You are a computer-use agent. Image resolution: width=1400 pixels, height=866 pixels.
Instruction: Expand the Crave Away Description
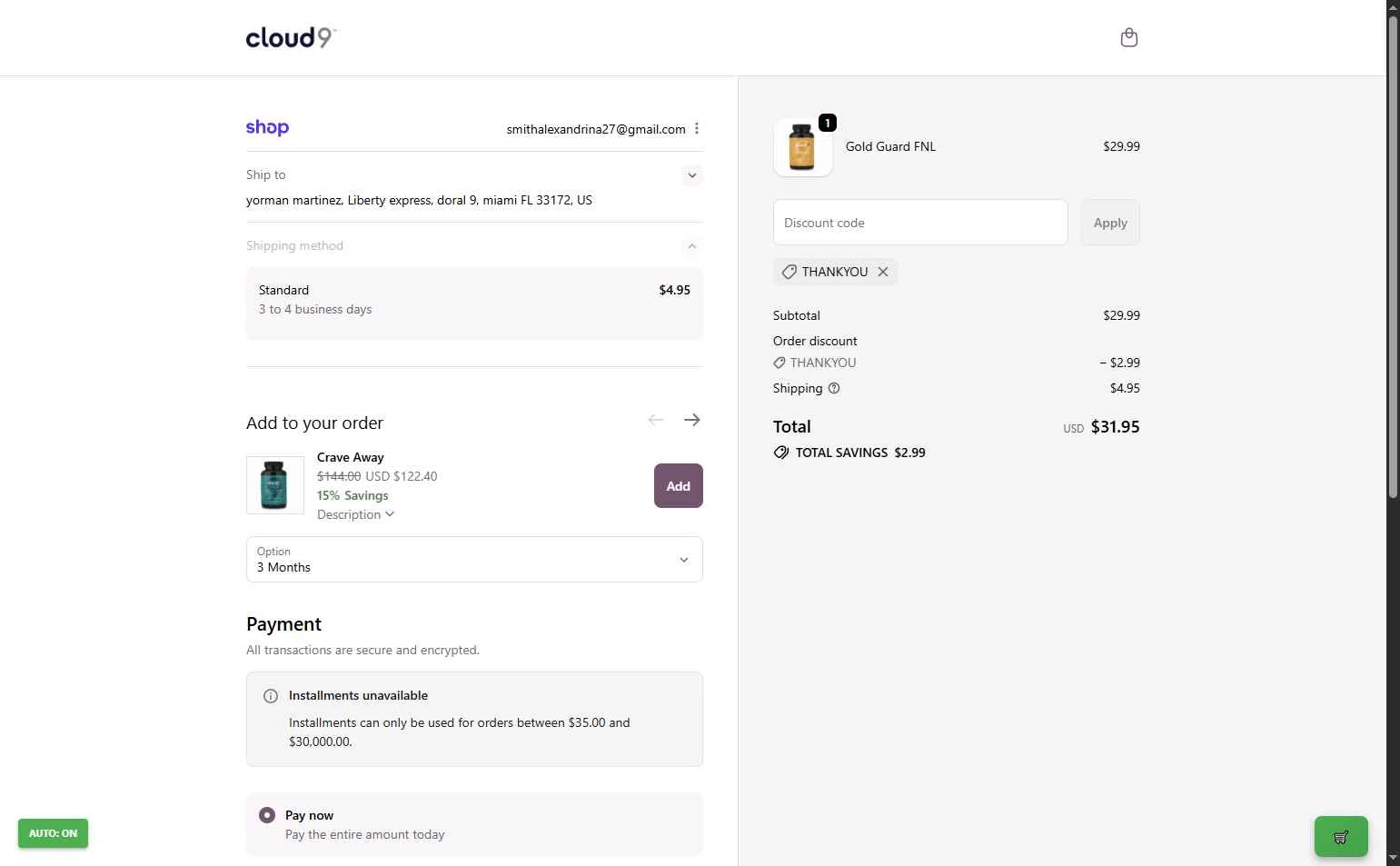(355, 514)
